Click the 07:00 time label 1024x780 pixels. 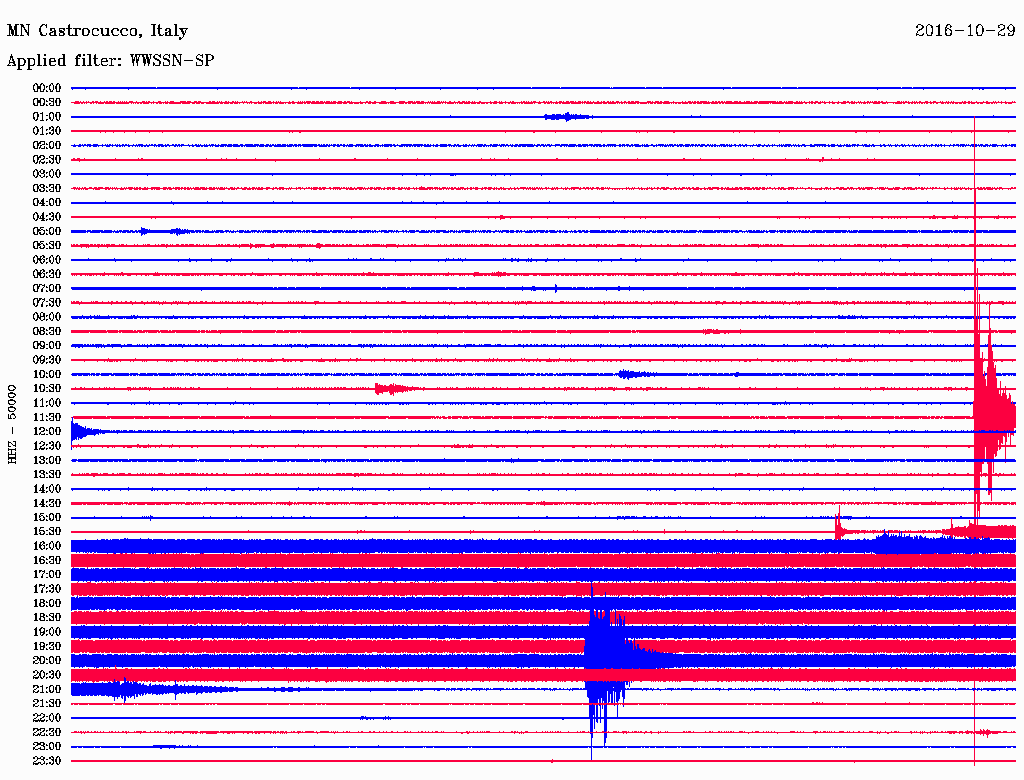tap(47, 288)
